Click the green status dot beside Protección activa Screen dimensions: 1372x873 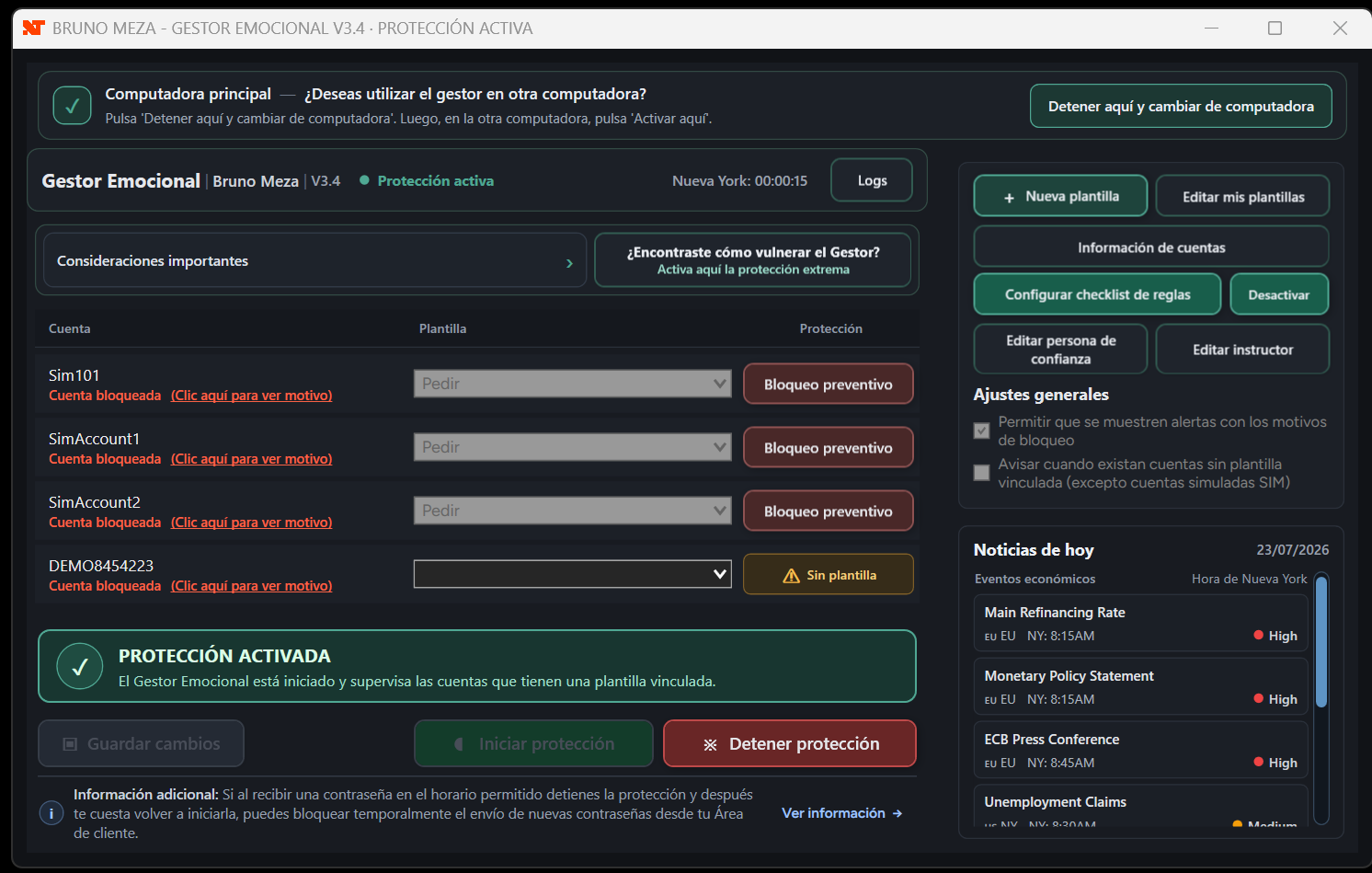(x=364, y=180)
